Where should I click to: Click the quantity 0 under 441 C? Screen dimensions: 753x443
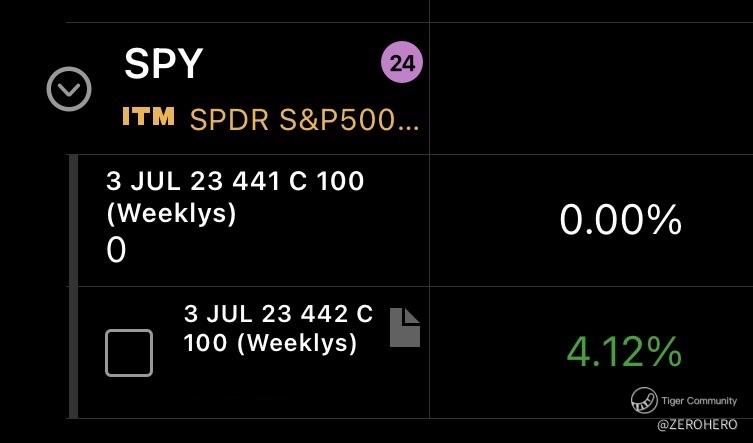[116, 250]
